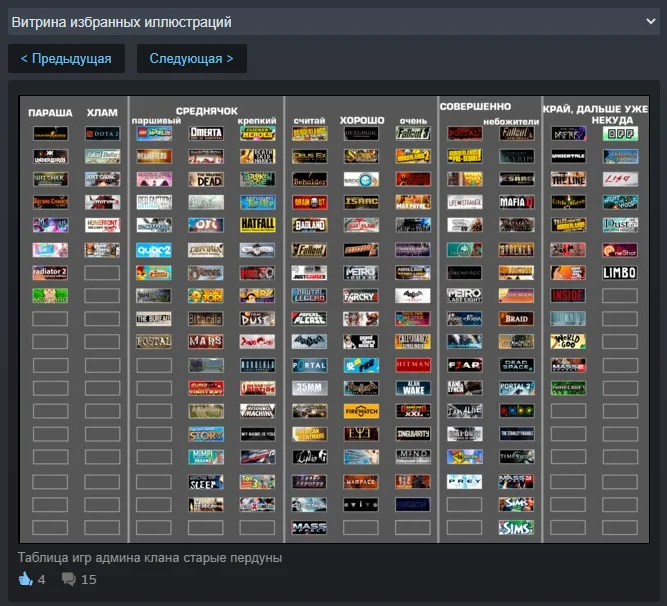Go to the Следующая illustration
667x606 pixels.
[x=191, y=58]
